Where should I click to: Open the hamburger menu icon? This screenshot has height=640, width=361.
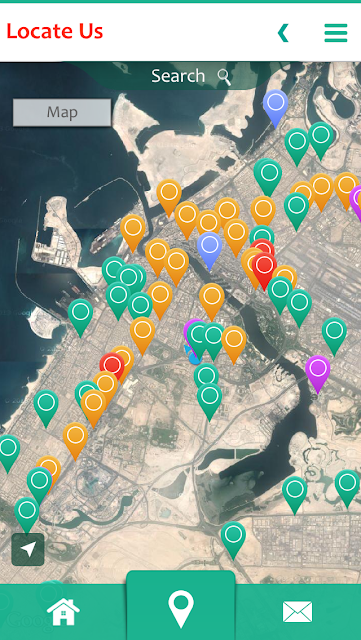pos(336,33)
